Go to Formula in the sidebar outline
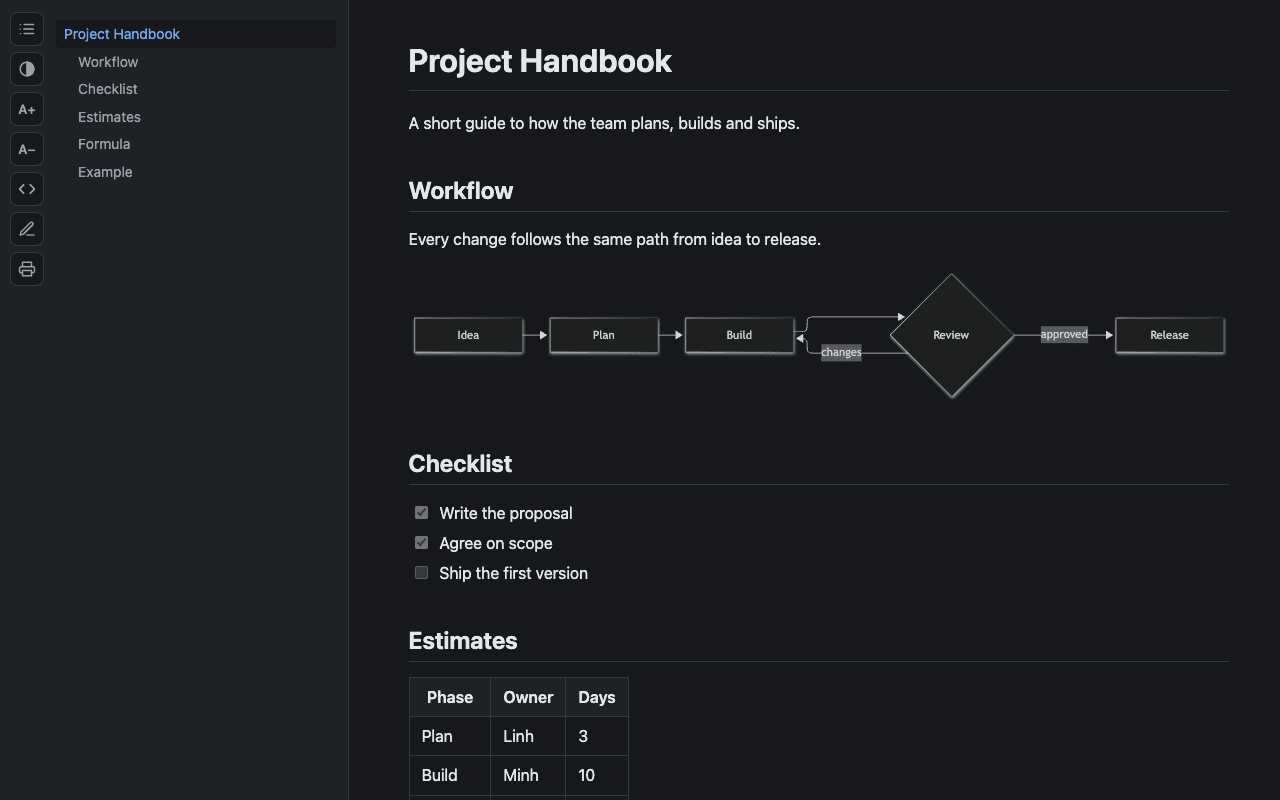 tap(104, 144)
